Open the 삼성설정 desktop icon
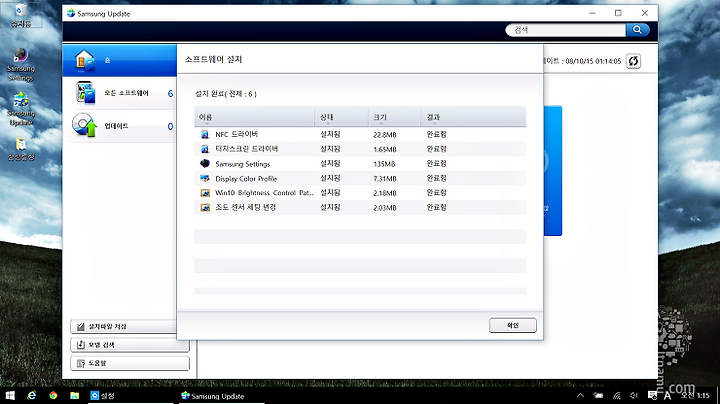The height and width of the screenshot is (404, 720). click(x=21, y=149)
